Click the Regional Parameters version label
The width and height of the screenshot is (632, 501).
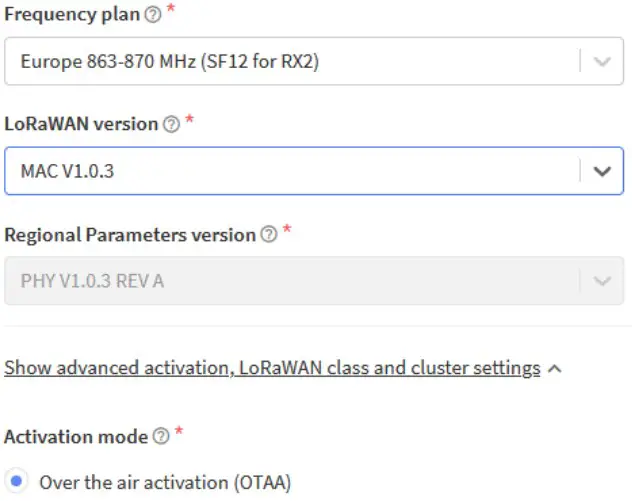click(130, 235)
